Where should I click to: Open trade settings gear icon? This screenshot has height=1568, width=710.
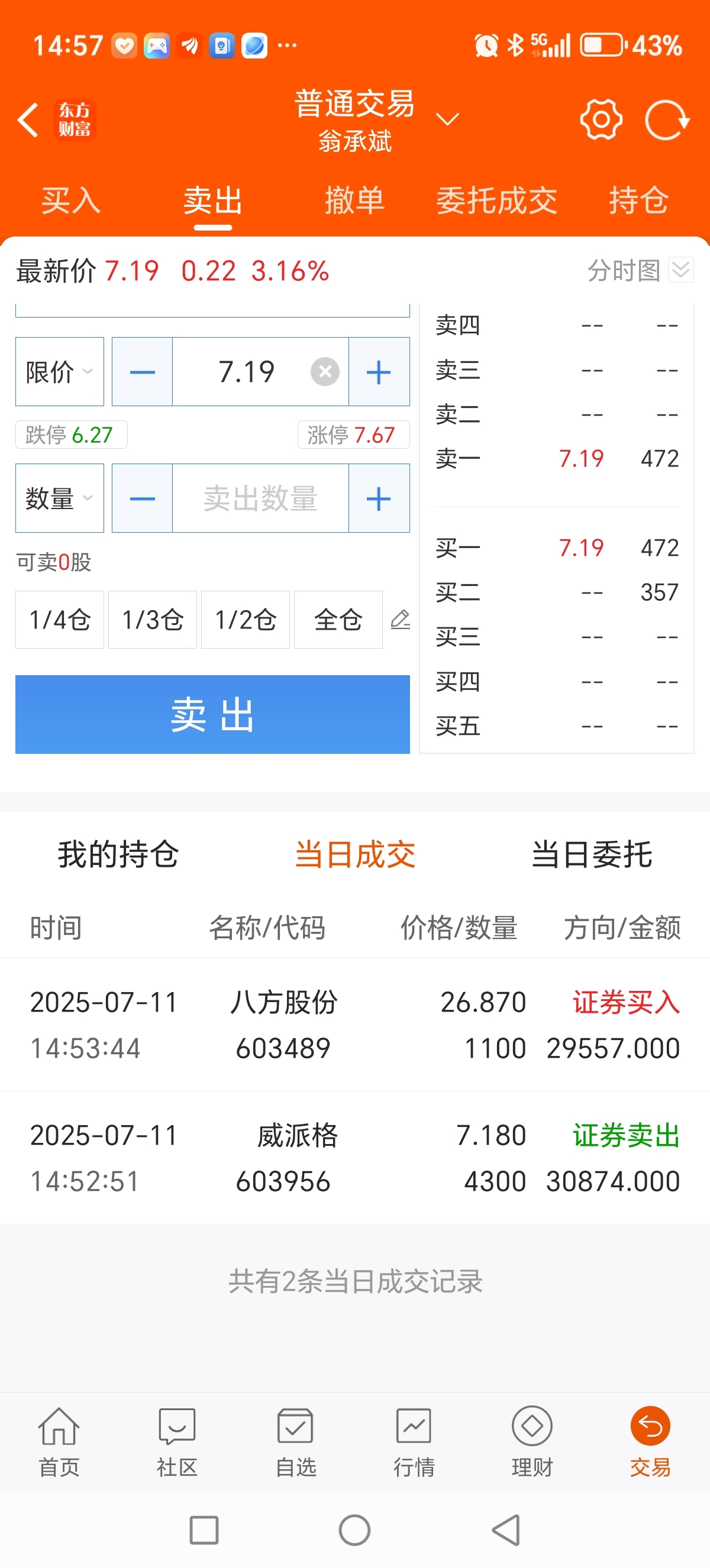click(x=601, y=119)
